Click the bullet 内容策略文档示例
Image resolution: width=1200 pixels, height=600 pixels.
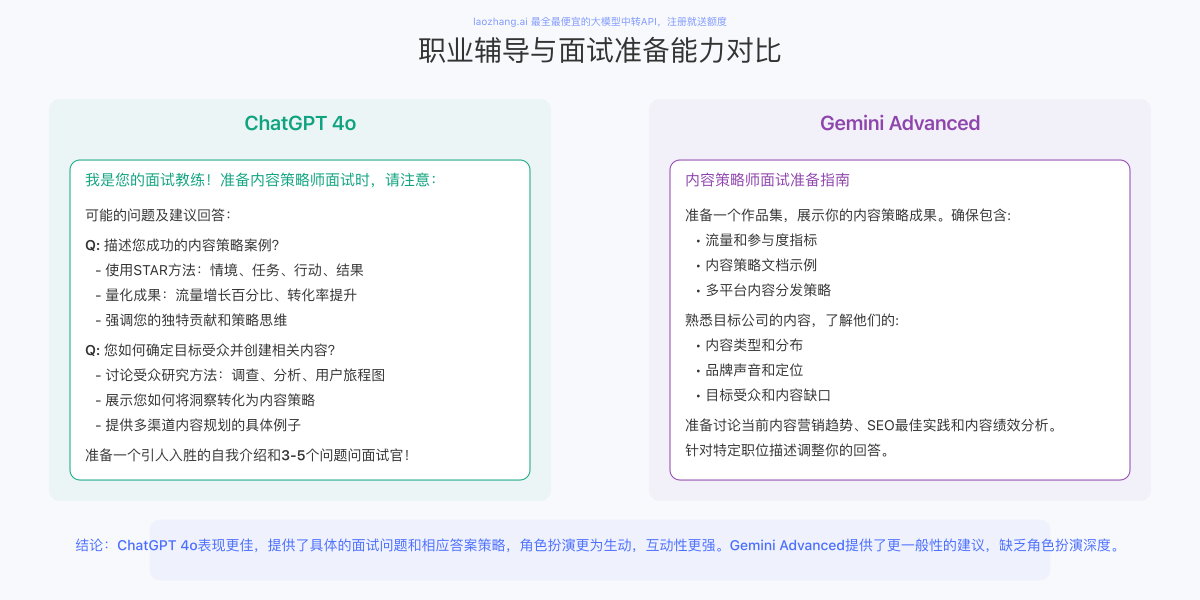(756, 265)
